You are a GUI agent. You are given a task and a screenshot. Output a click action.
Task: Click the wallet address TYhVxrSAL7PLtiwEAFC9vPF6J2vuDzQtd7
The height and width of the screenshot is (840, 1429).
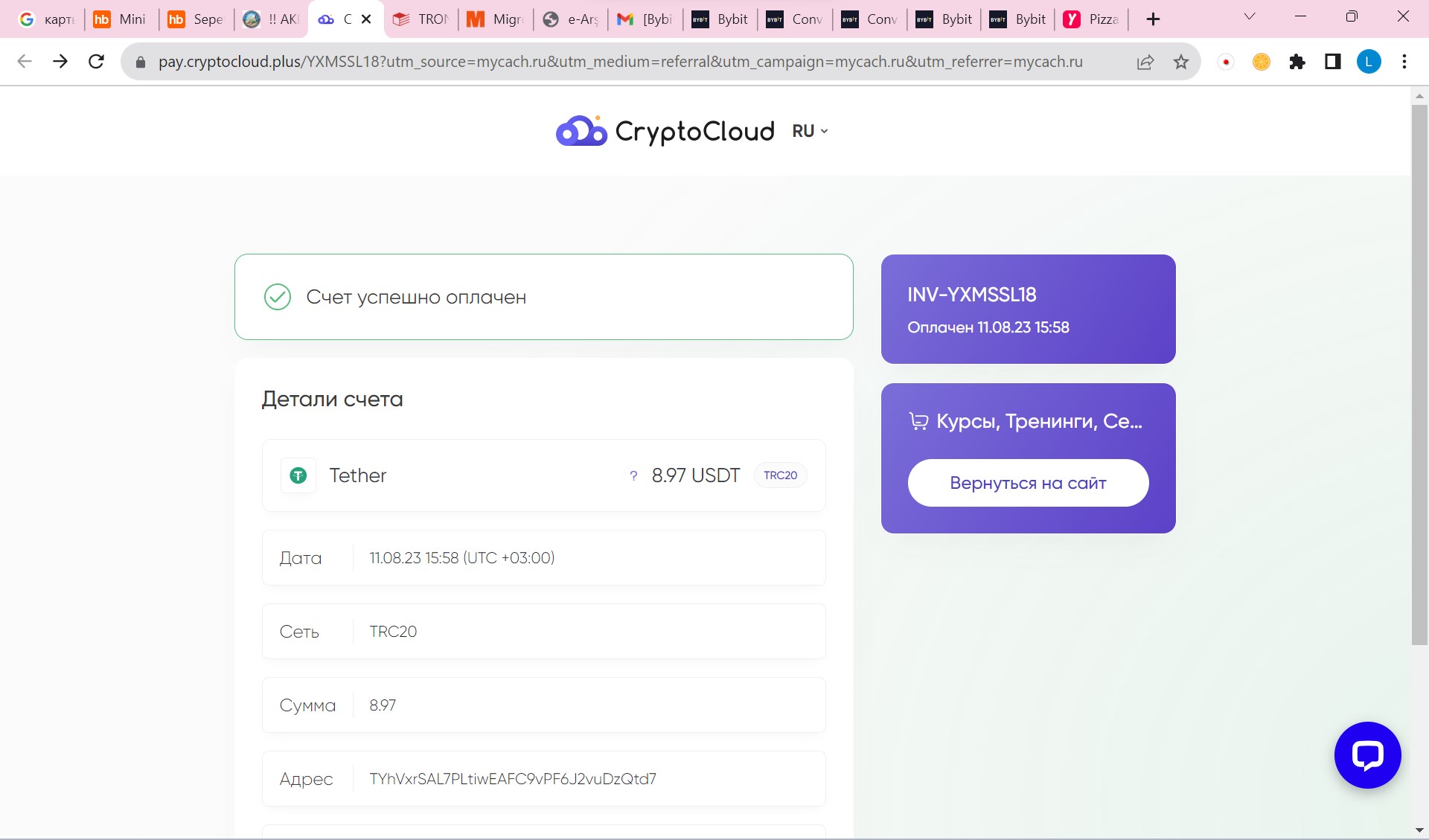(513, 779)
